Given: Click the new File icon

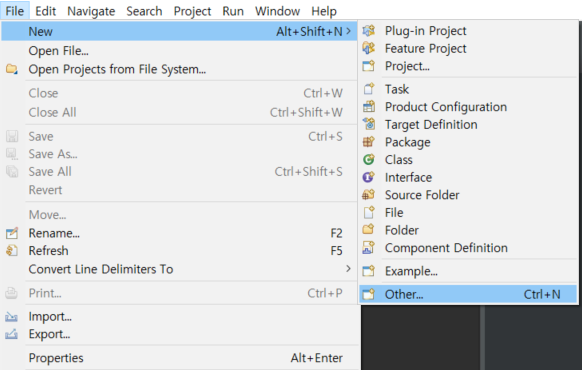Looking at the screenshot, I should 369,212.
